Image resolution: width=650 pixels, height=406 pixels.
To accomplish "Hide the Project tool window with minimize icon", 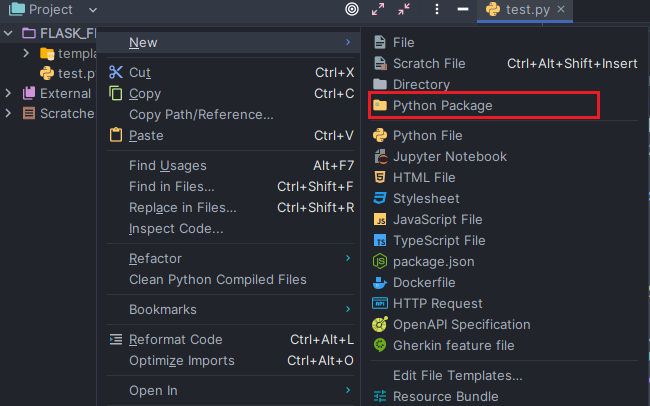I will coord(462,10).
